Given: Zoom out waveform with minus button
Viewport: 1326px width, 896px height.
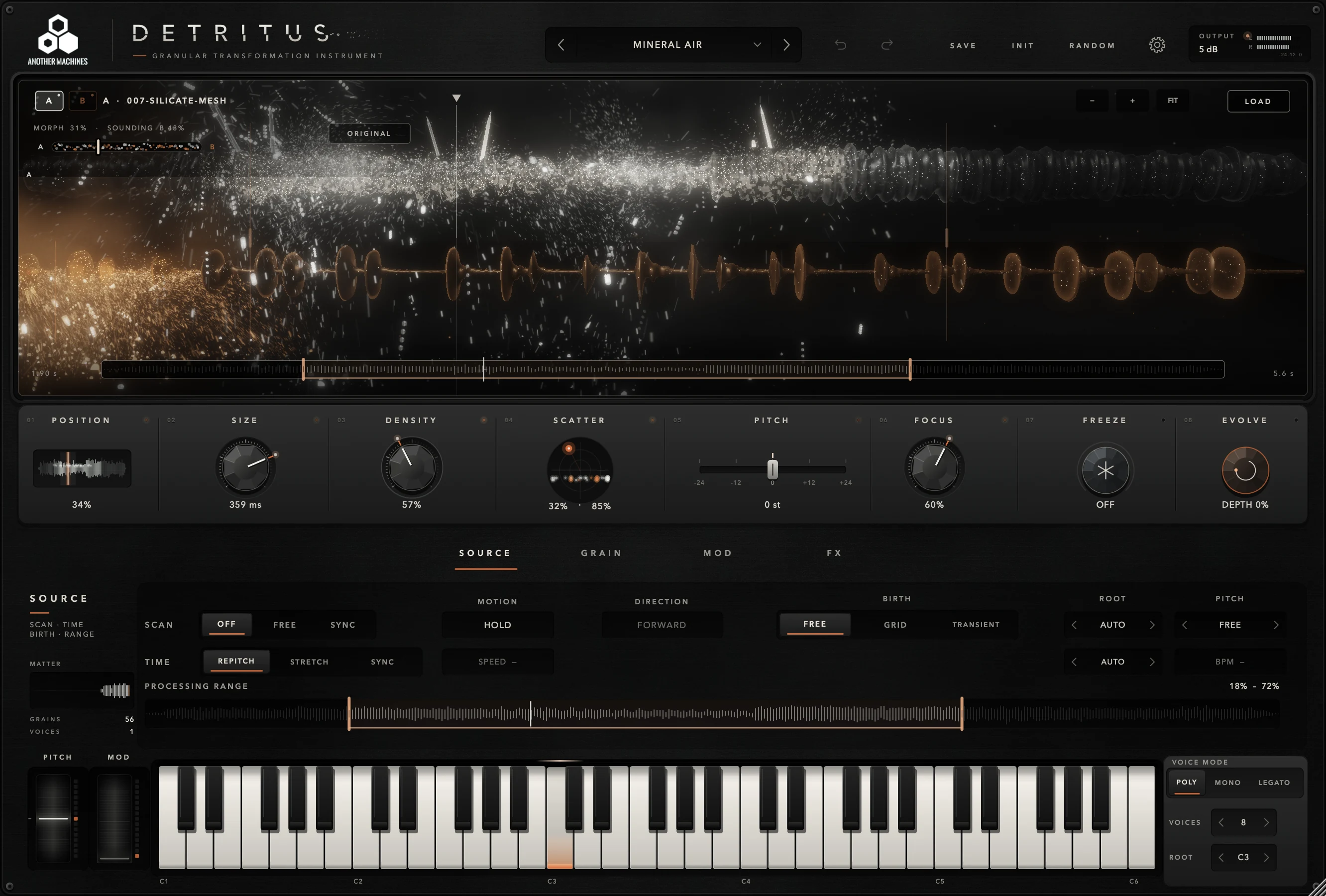Looking at the screenshot, I should tap(1092, 101).
